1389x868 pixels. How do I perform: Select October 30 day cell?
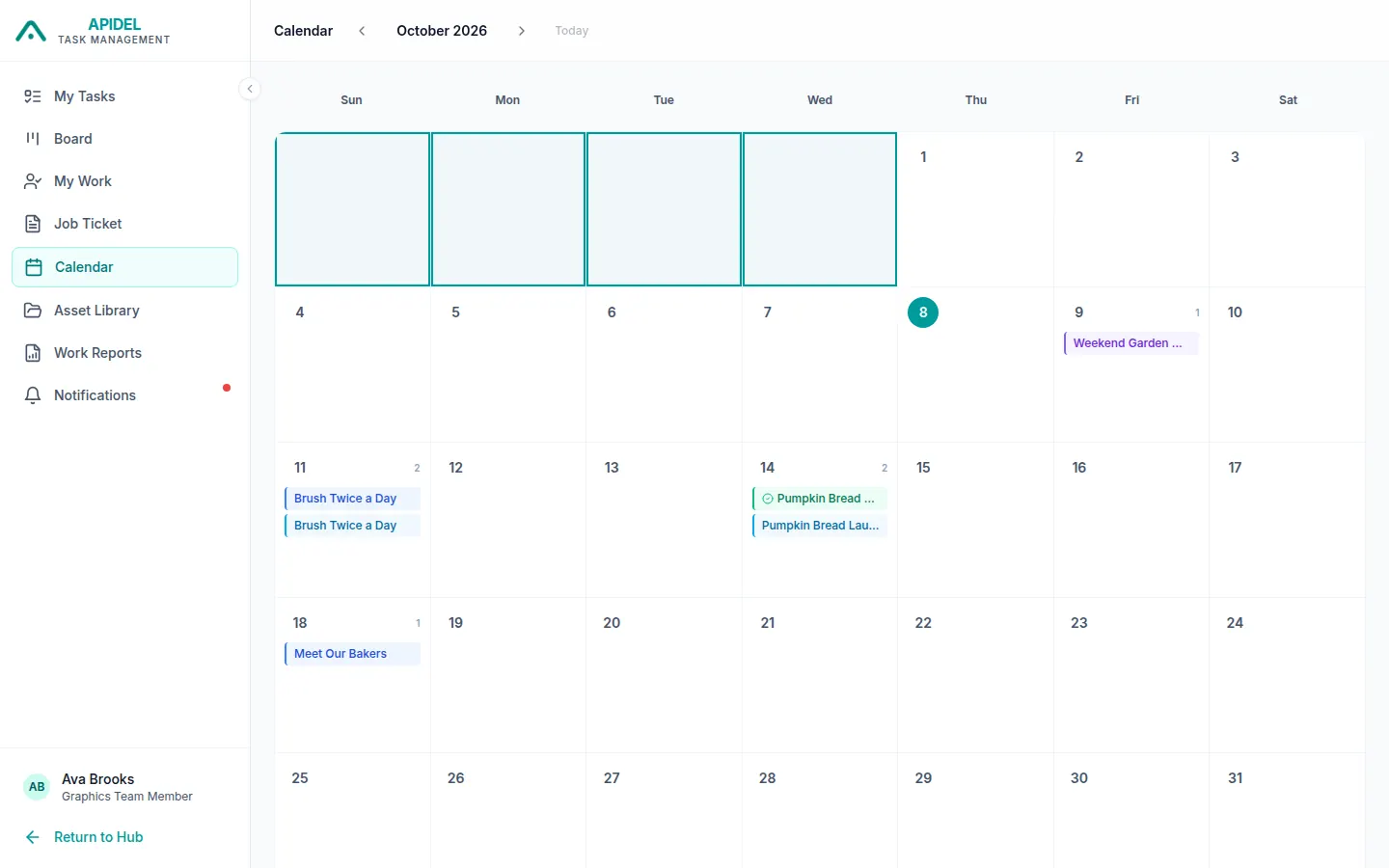1131,810
